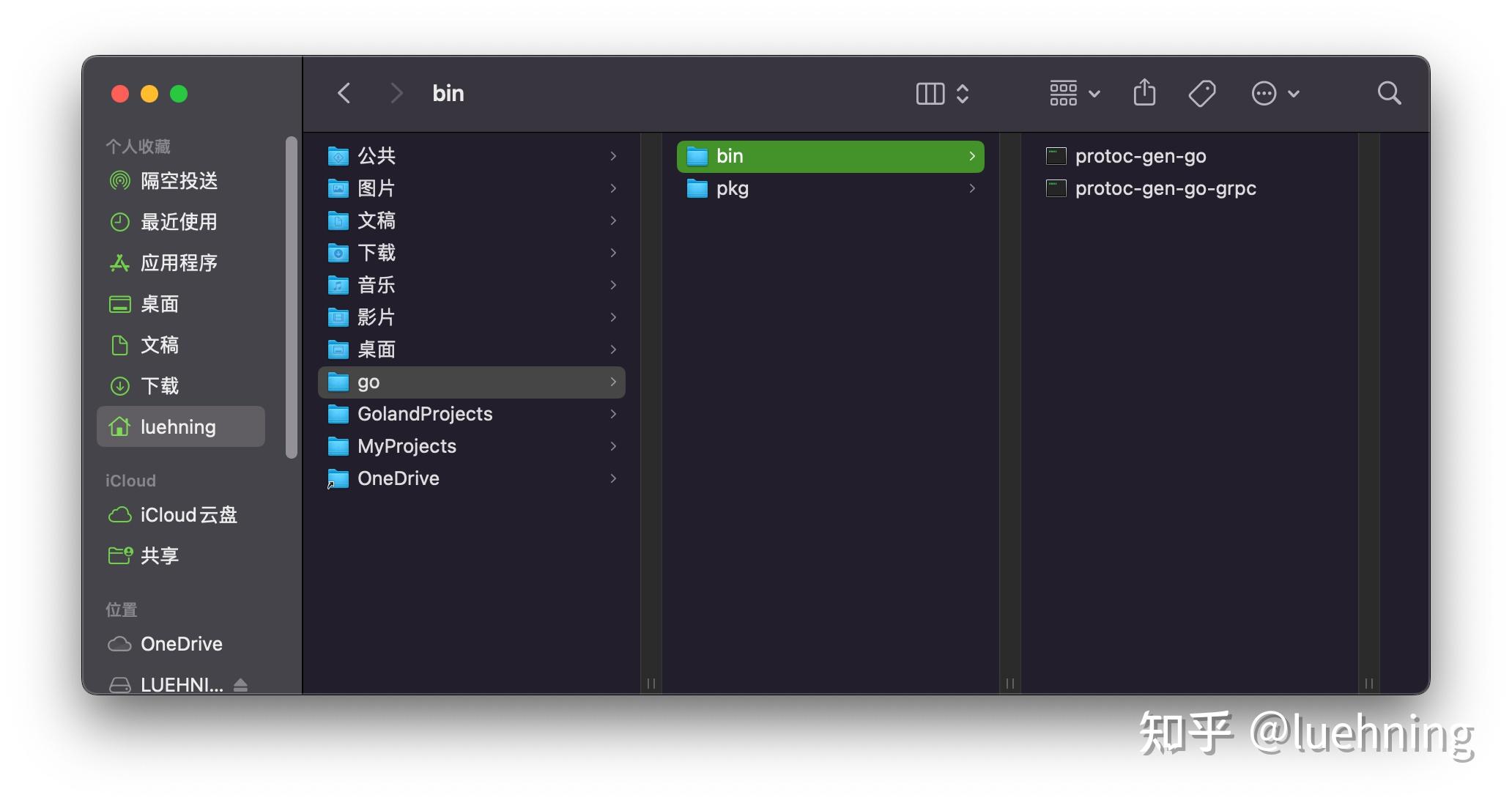Click the tag icon in toolbar
The image size is (1512, 803).
click(1201, 93)
